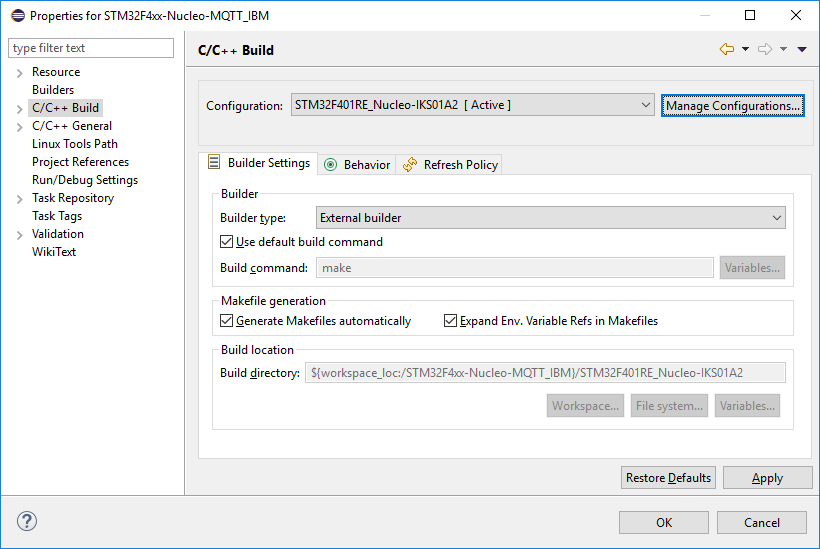This screenshot has height=549, width=820.
Task: Select Project References in the tree
Action: click(x=81, y=162)
